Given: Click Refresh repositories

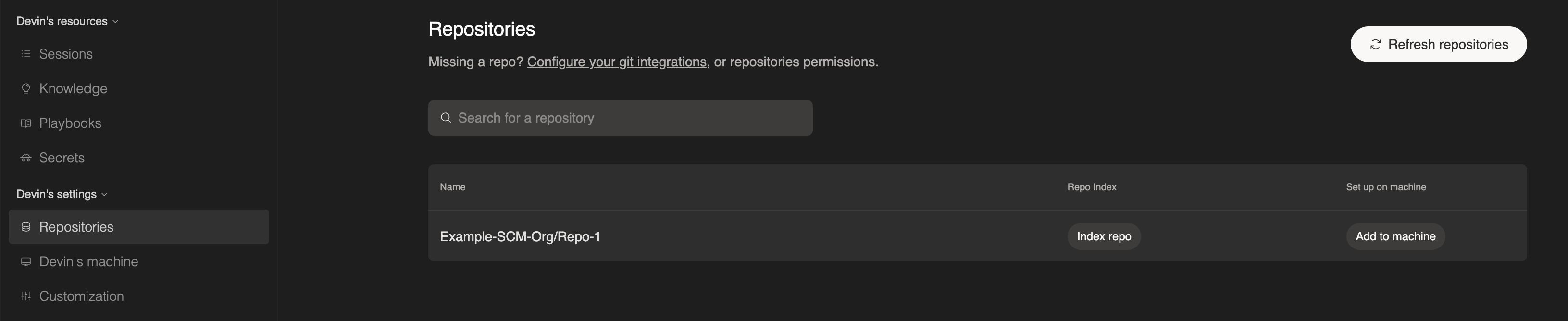Looking at the screenshot, I should pyautogui.click(x=1438, y=44).
